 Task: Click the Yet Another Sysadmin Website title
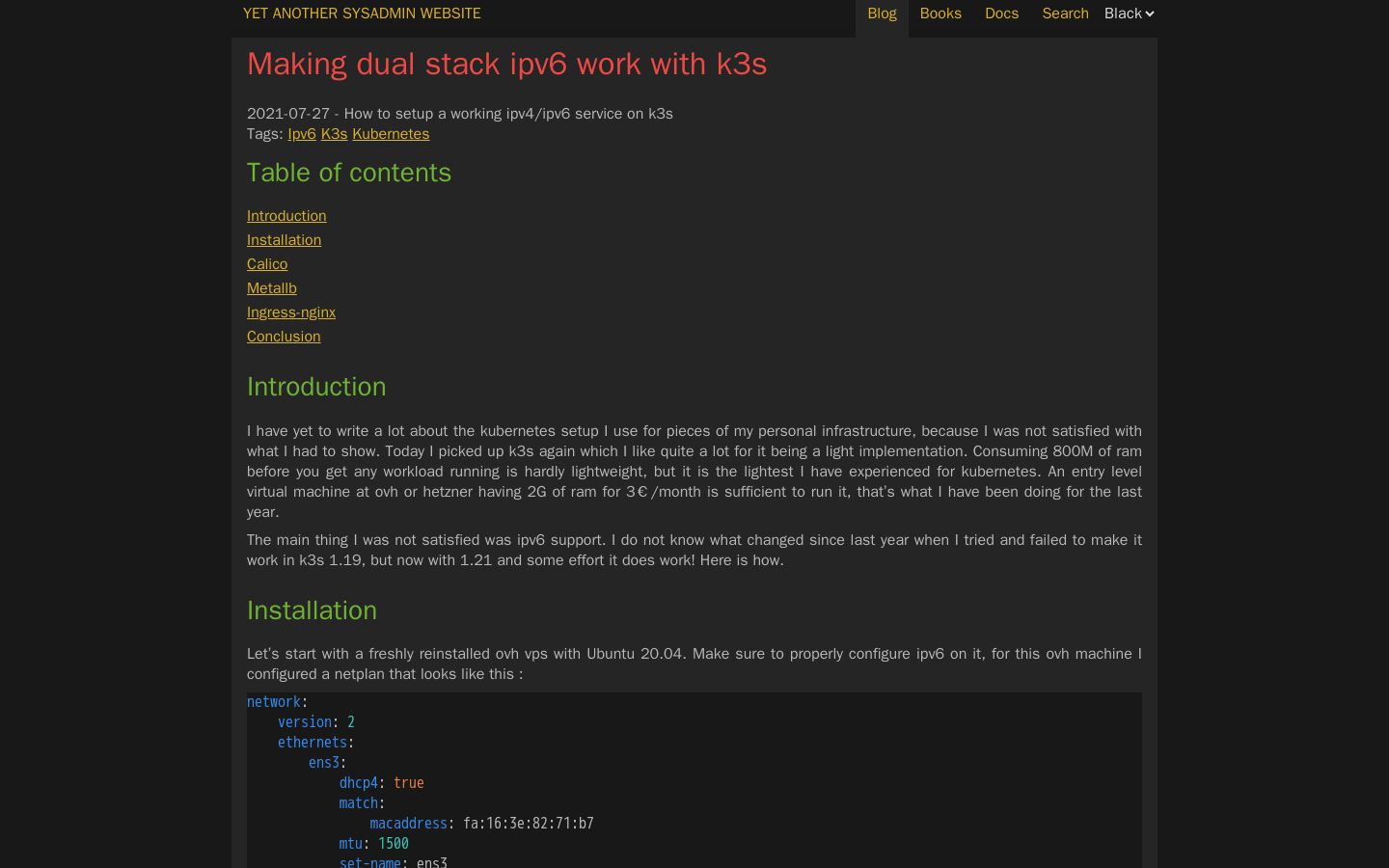[362, 14]
